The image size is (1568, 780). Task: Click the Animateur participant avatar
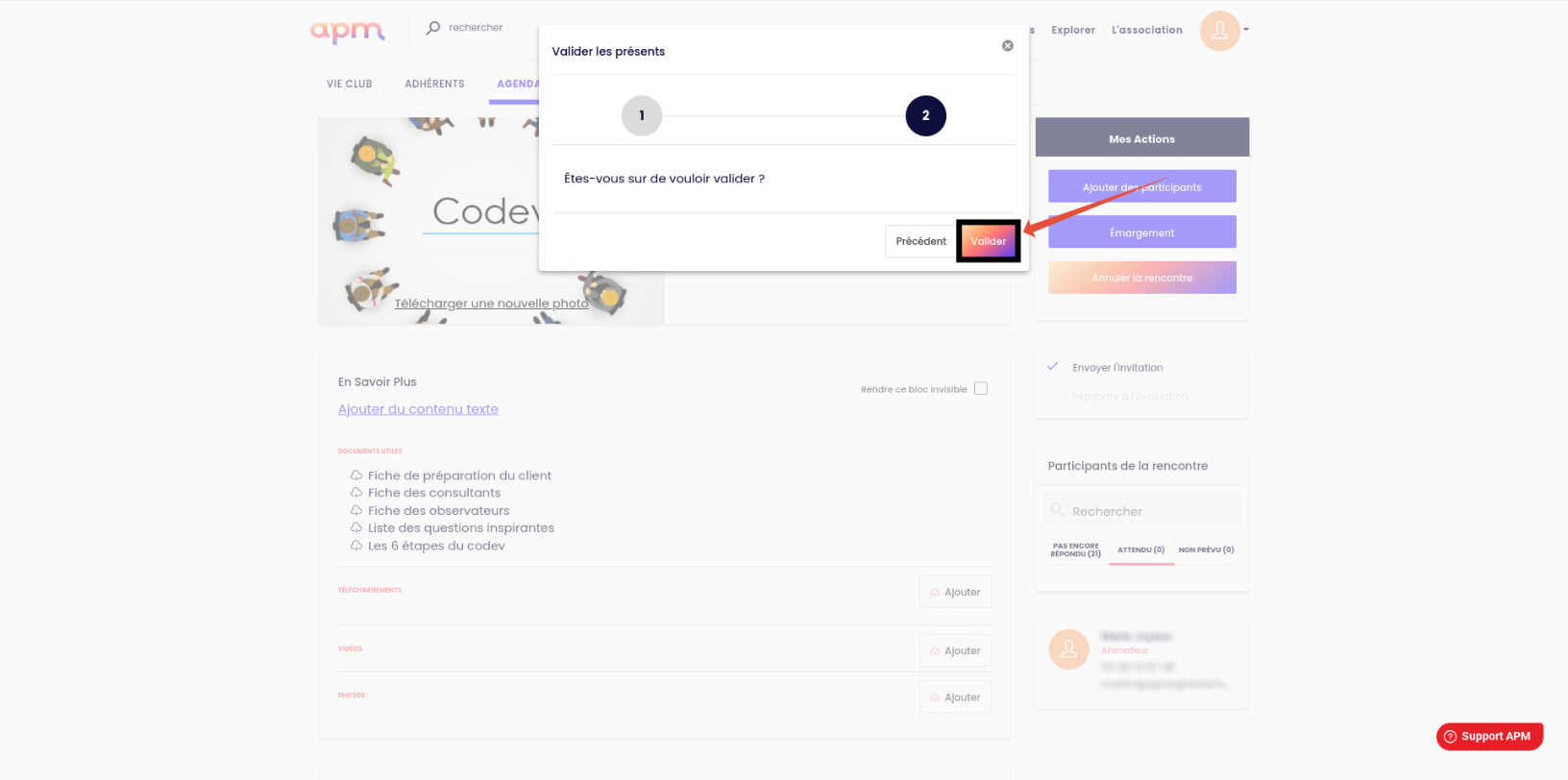1068,649
